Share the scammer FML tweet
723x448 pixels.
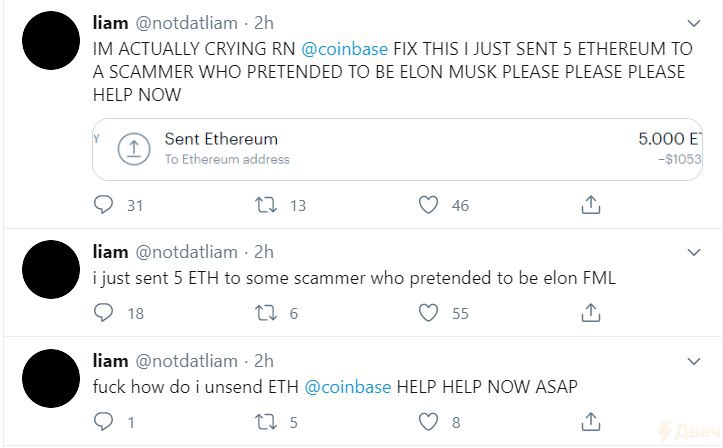point(591,313)
